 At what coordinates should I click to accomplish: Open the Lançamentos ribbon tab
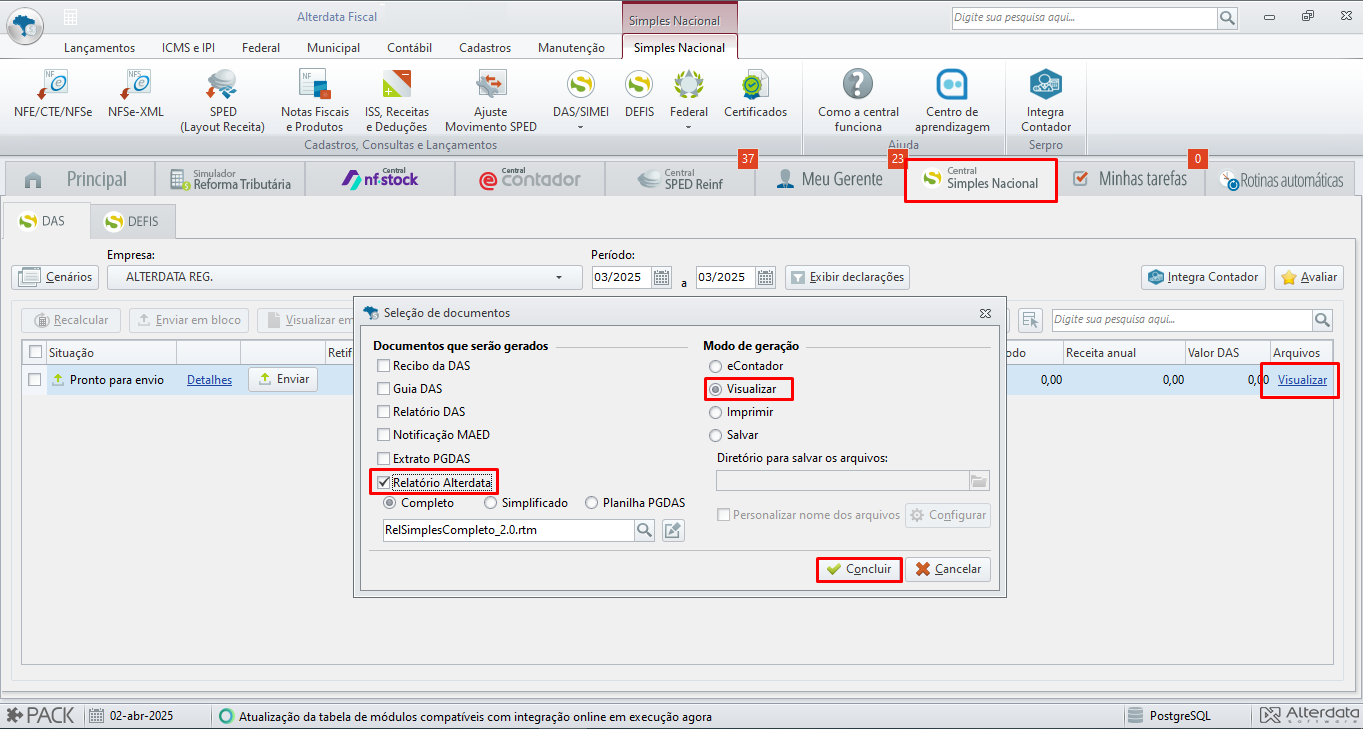pyautogui.click(x=99, y=48)
